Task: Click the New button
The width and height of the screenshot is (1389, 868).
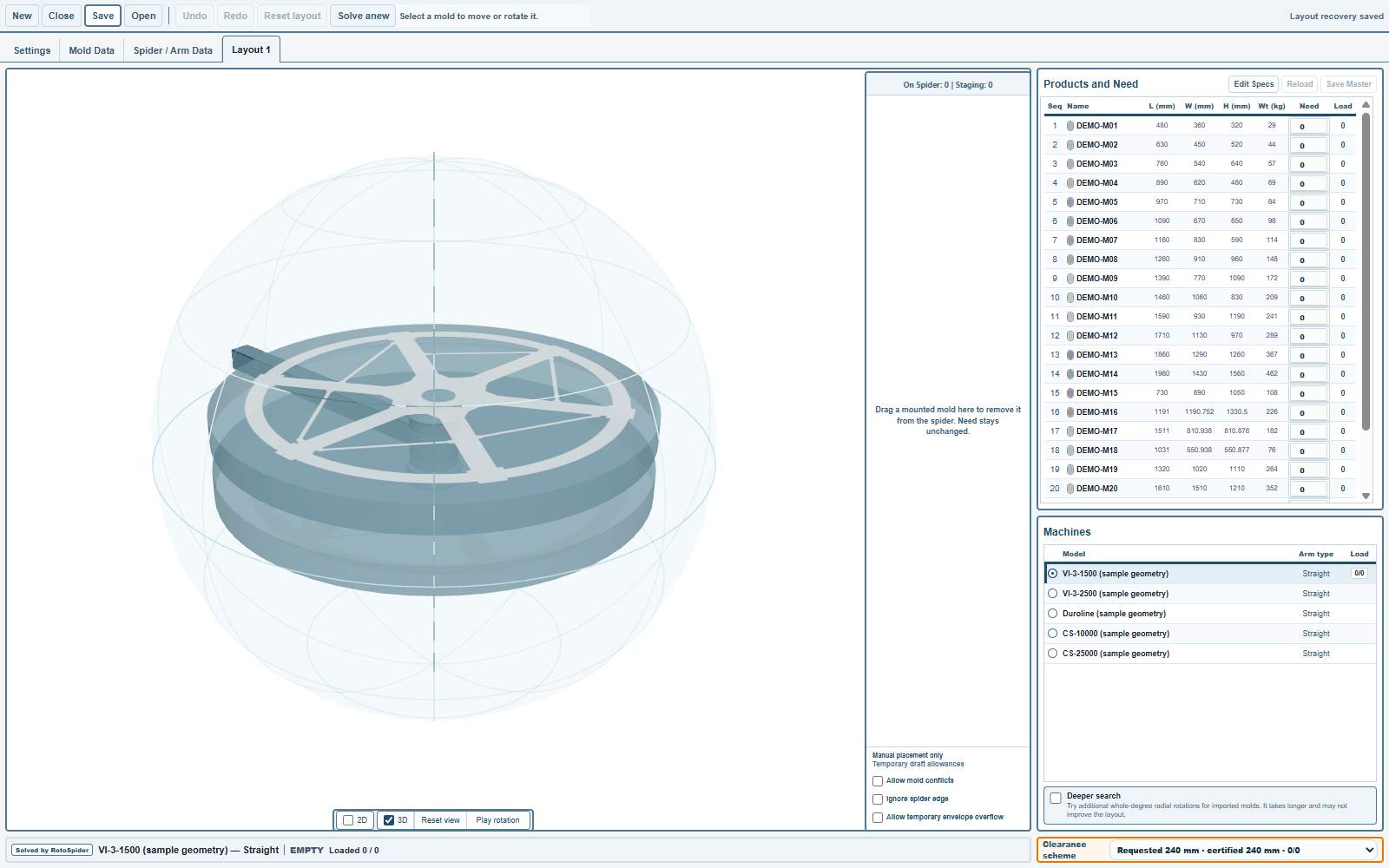Action: click(x=23, y=16)
